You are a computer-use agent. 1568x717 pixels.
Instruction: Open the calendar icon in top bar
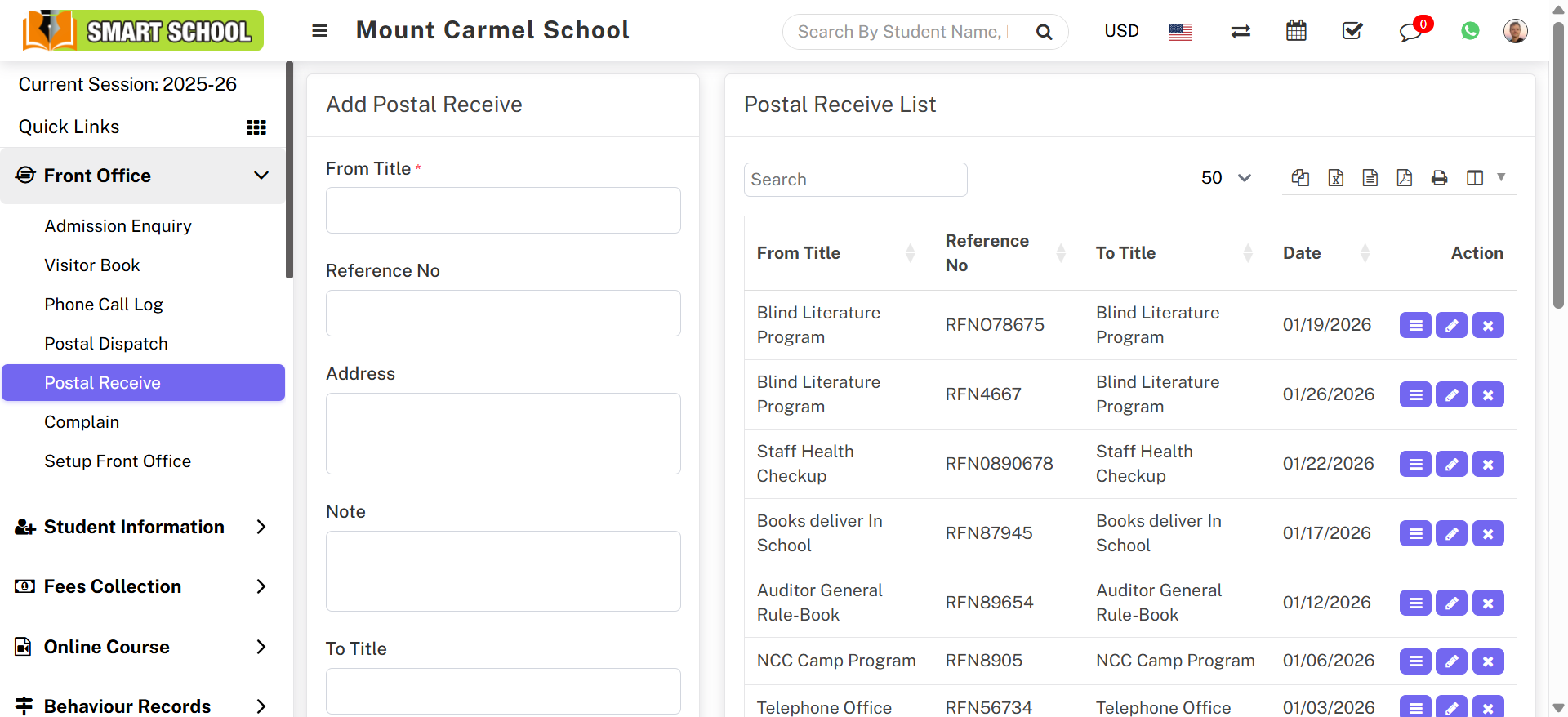(x=1296, y=31)
